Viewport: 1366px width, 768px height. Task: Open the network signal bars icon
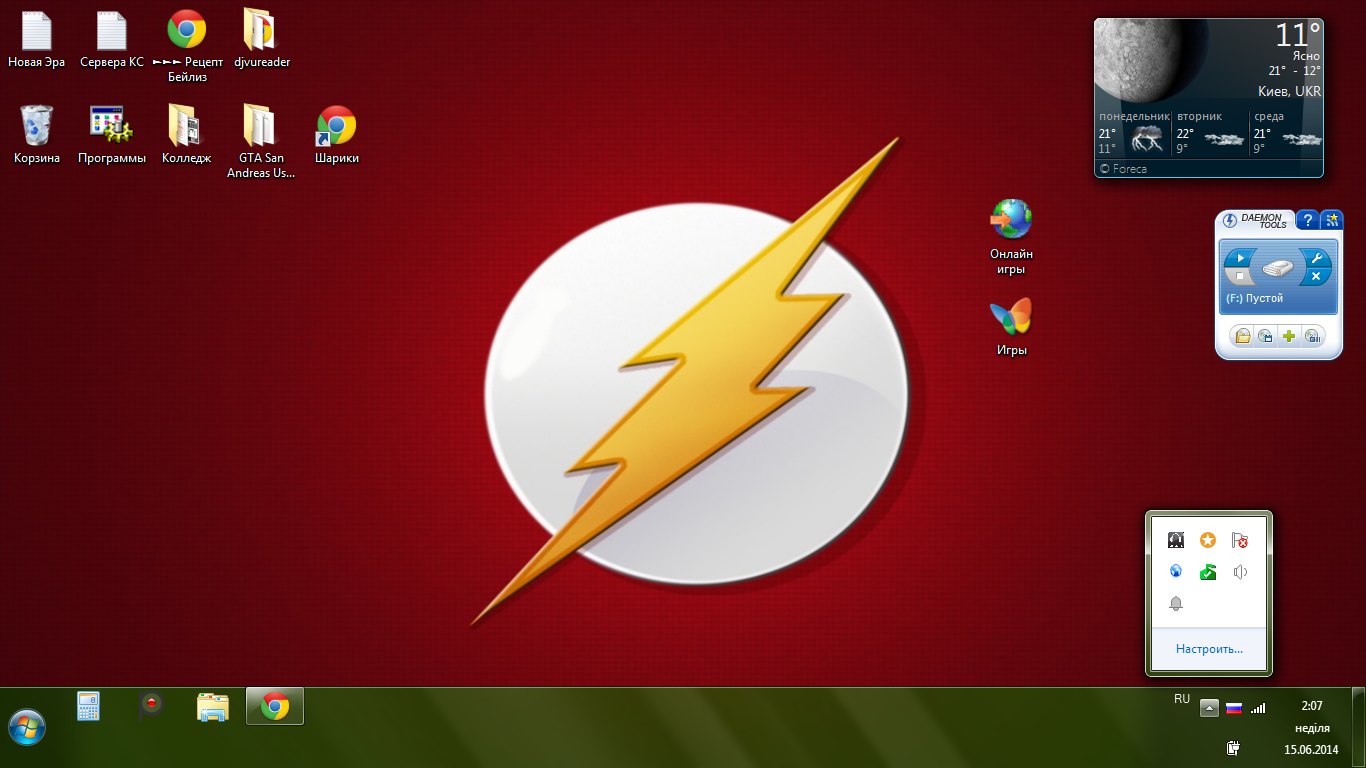(1257, 707)
